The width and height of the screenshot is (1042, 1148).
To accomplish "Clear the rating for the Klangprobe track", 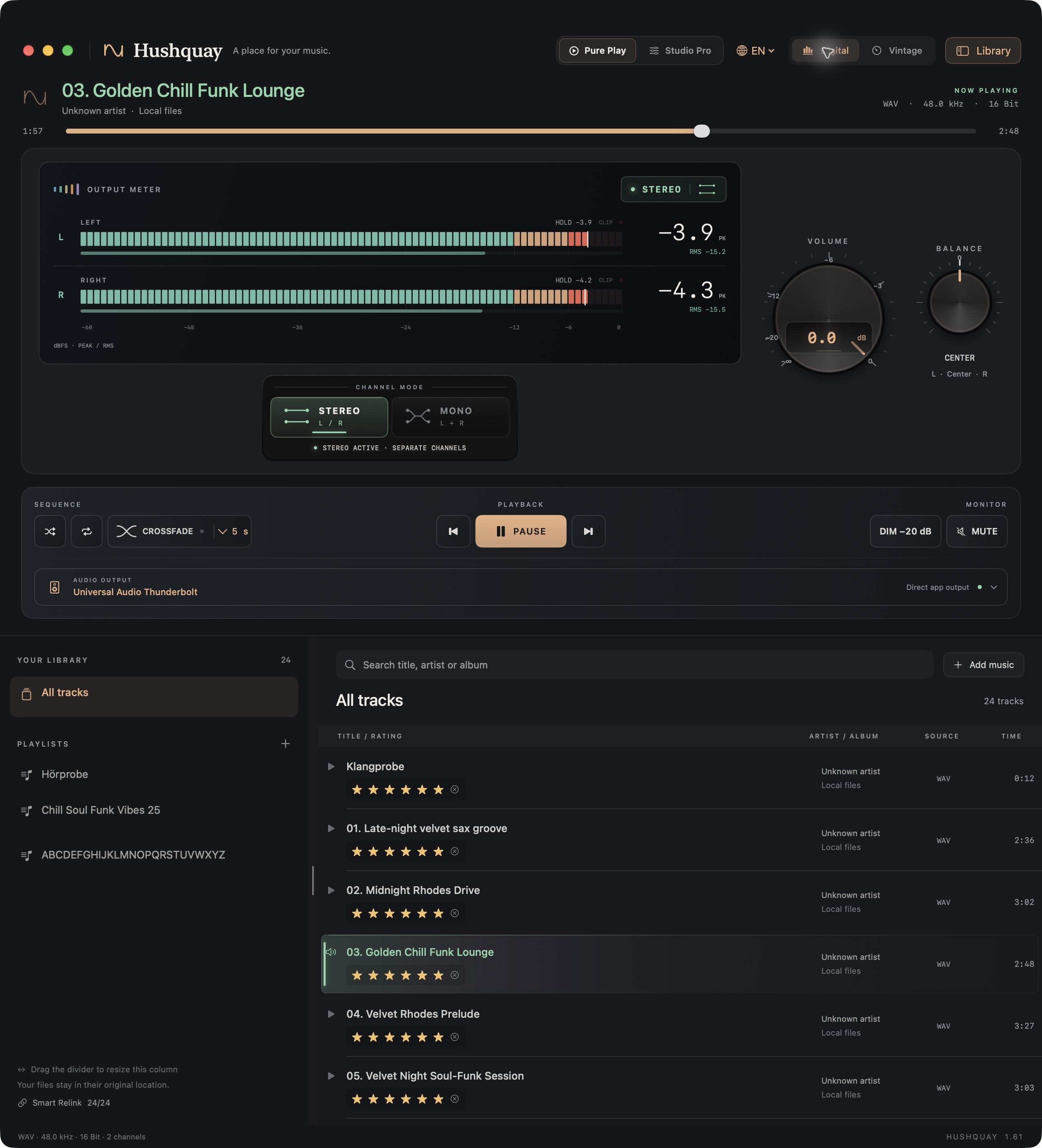I will click(454, 789).
